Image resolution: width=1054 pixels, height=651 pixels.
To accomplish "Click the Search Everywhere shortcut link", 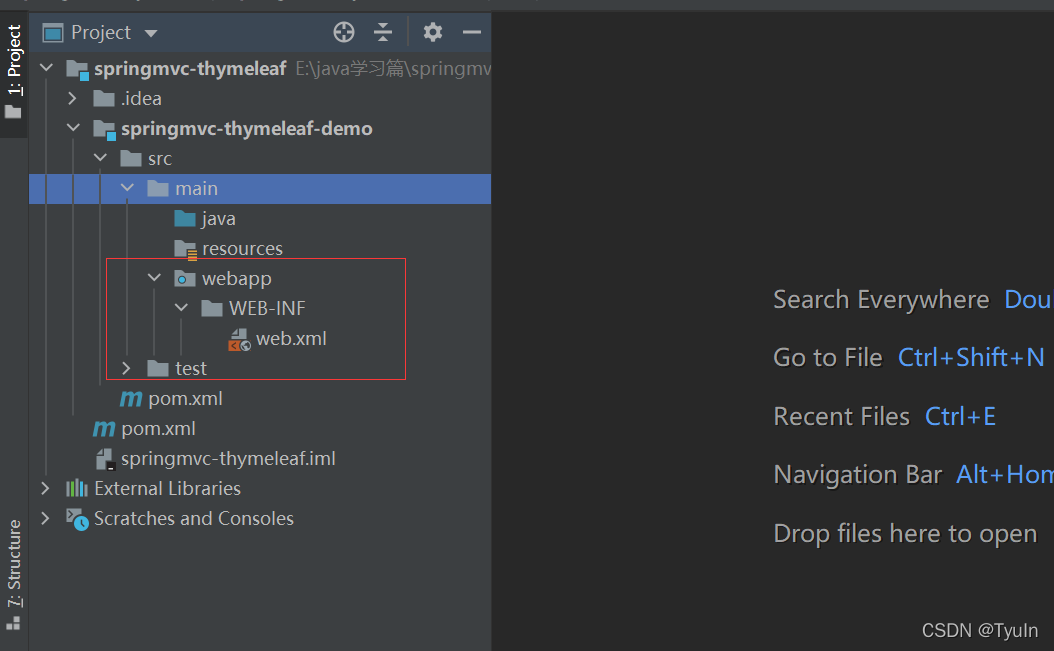I will click(x=1028, y=299).
